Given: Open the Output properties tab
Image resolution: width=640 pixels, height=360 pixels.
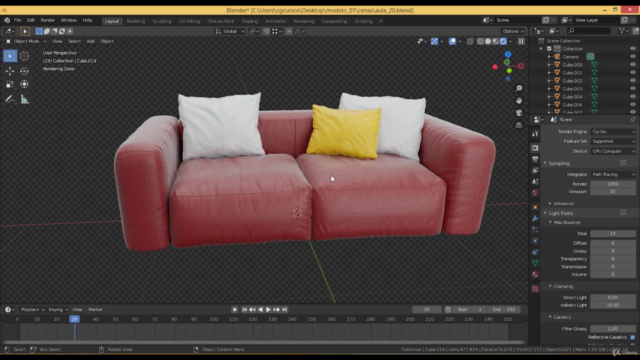Looking at the screenshot, I should point(535,159).
